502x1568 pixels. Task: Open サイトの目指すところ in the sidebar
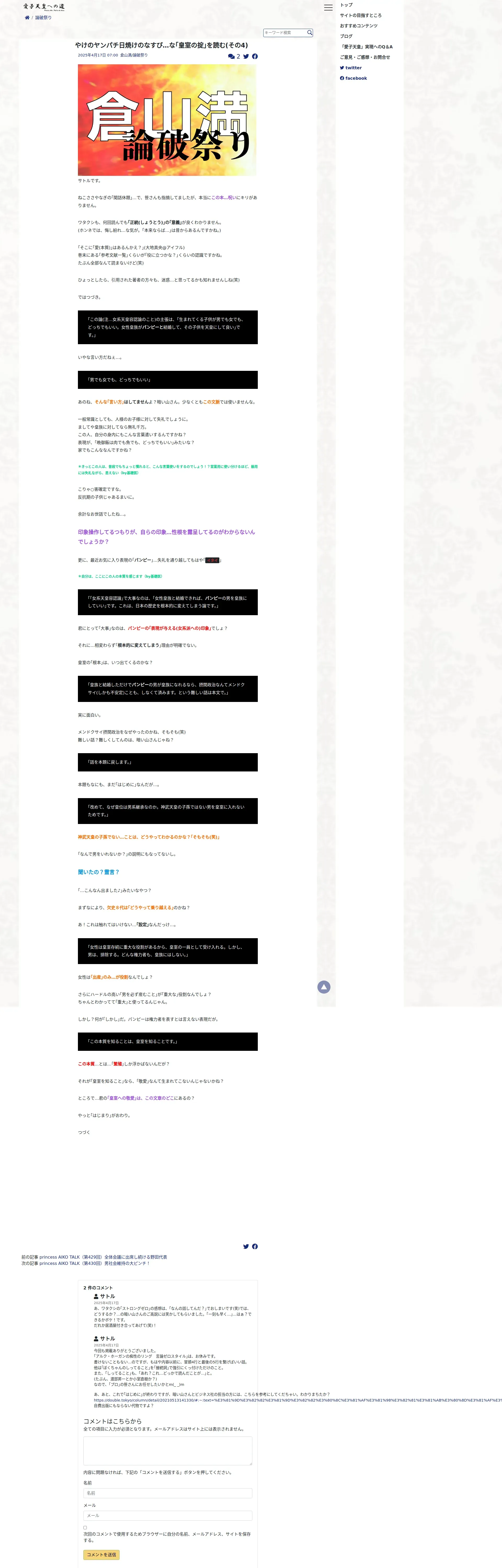coord(361,15)
